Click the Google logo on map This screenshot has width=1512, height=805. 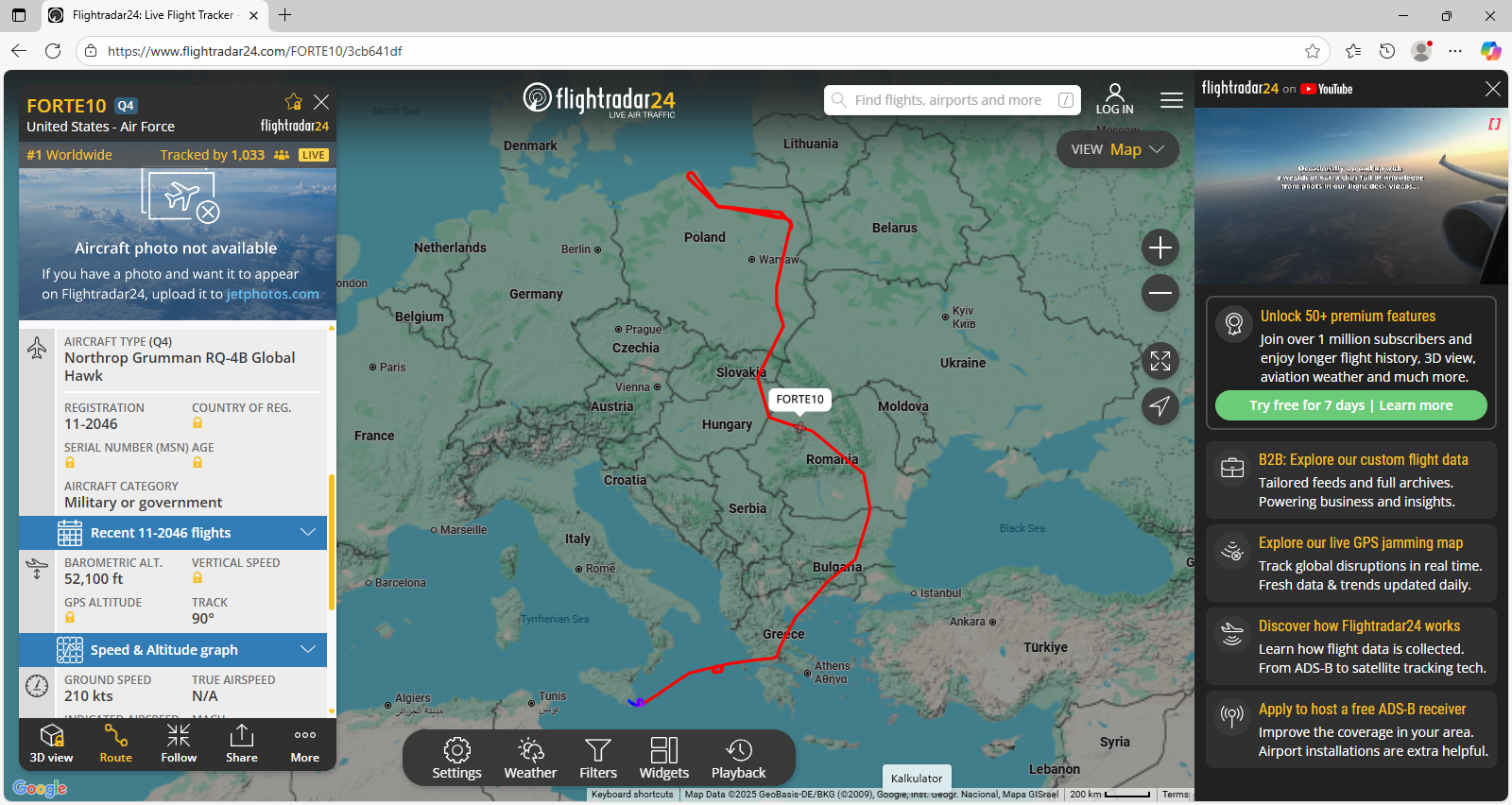coord(40,788)
